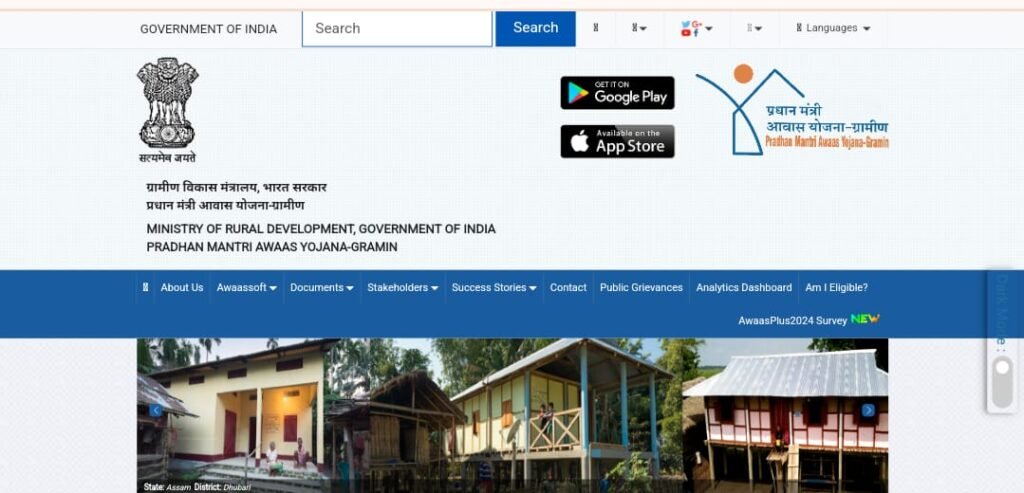Click the Pradhan Mantri Awaas Yojana-Gramin logo
The image size is (1024, 493).
[x=792, y=109]
